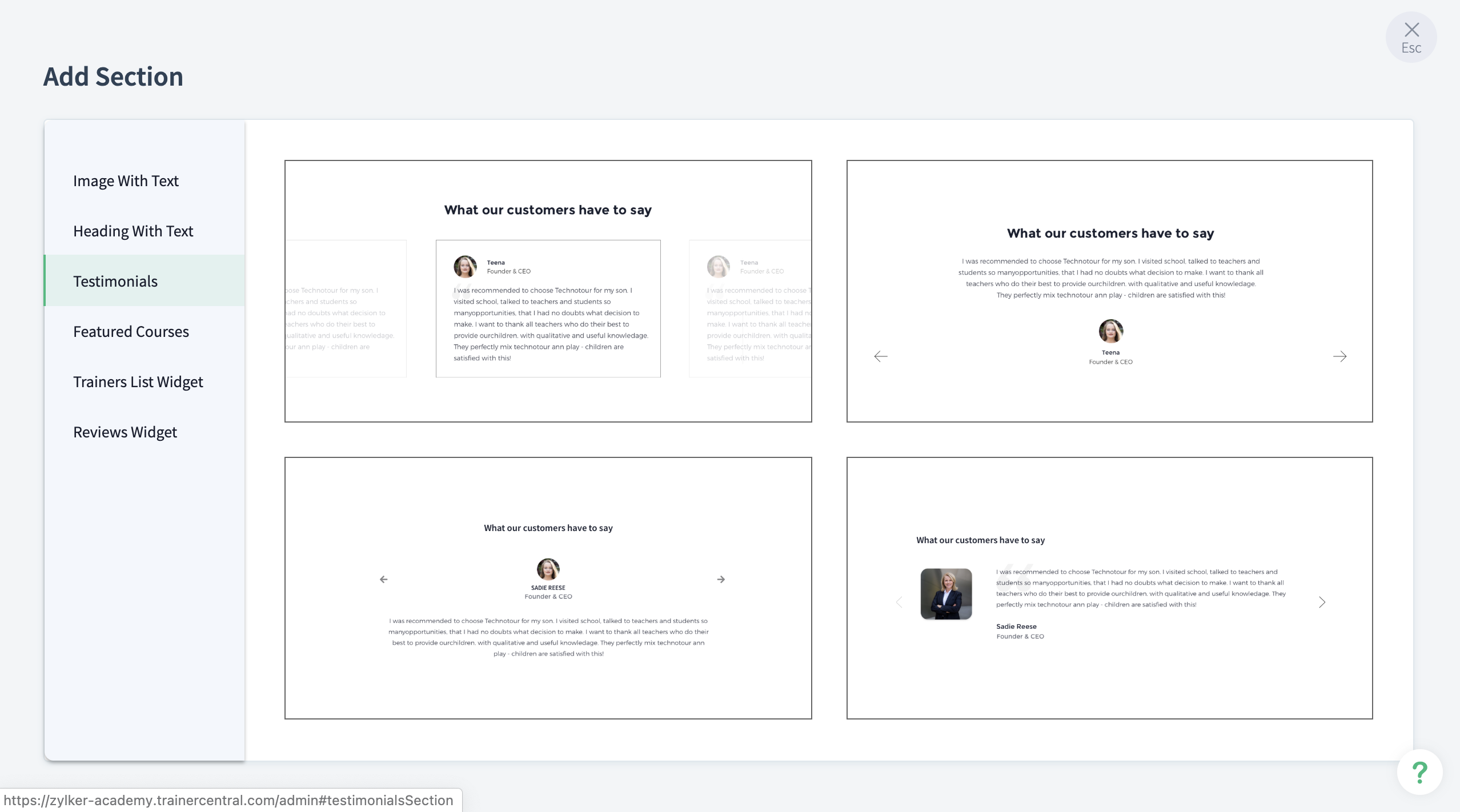Select Reviews Widget in the sidebar

125,432
